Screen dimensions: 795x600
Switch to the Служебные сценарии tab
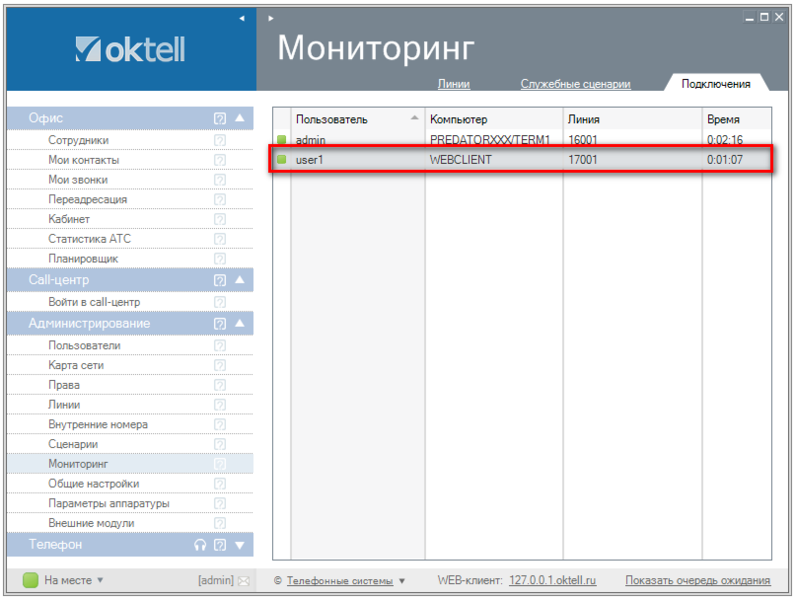(575, 84)
